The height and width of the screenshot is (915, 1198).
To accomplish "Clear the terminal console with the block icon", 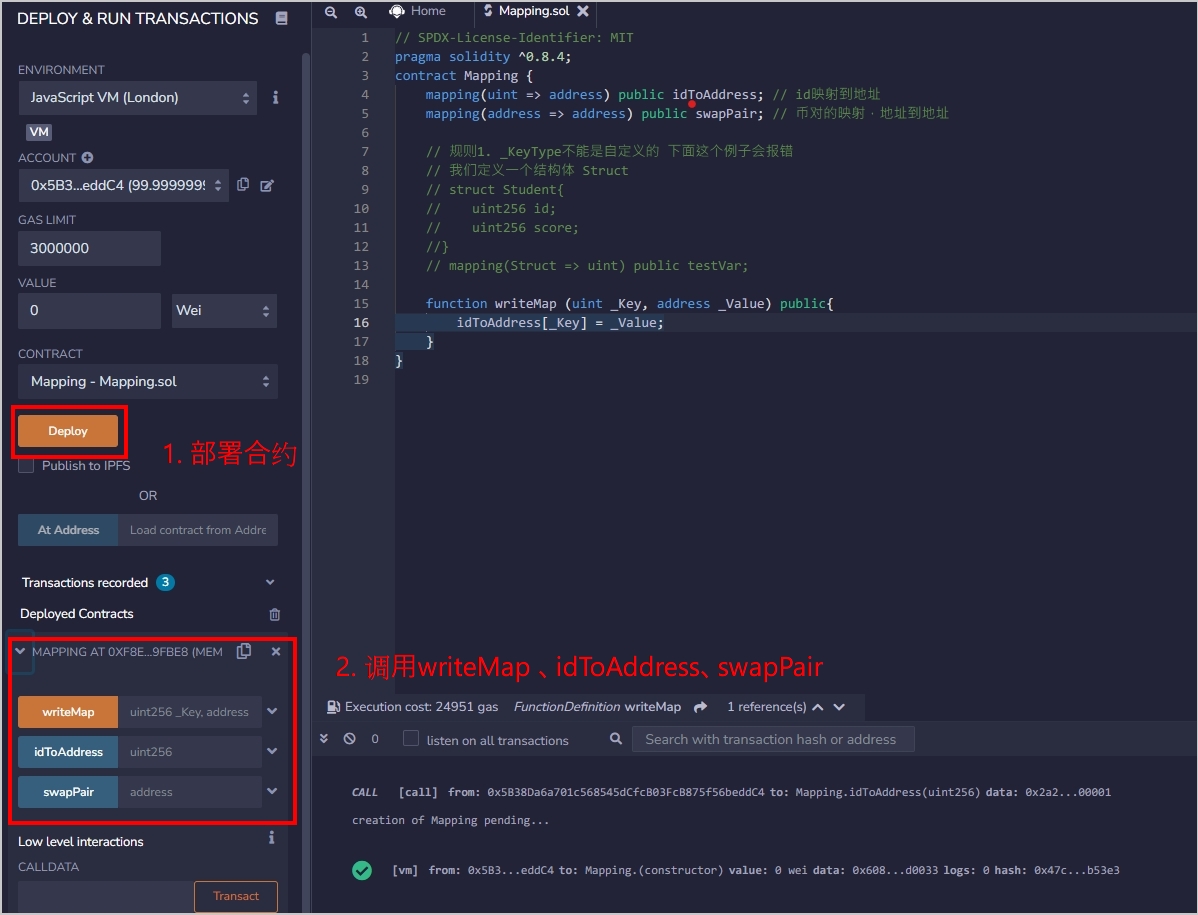I will point(350,739).
